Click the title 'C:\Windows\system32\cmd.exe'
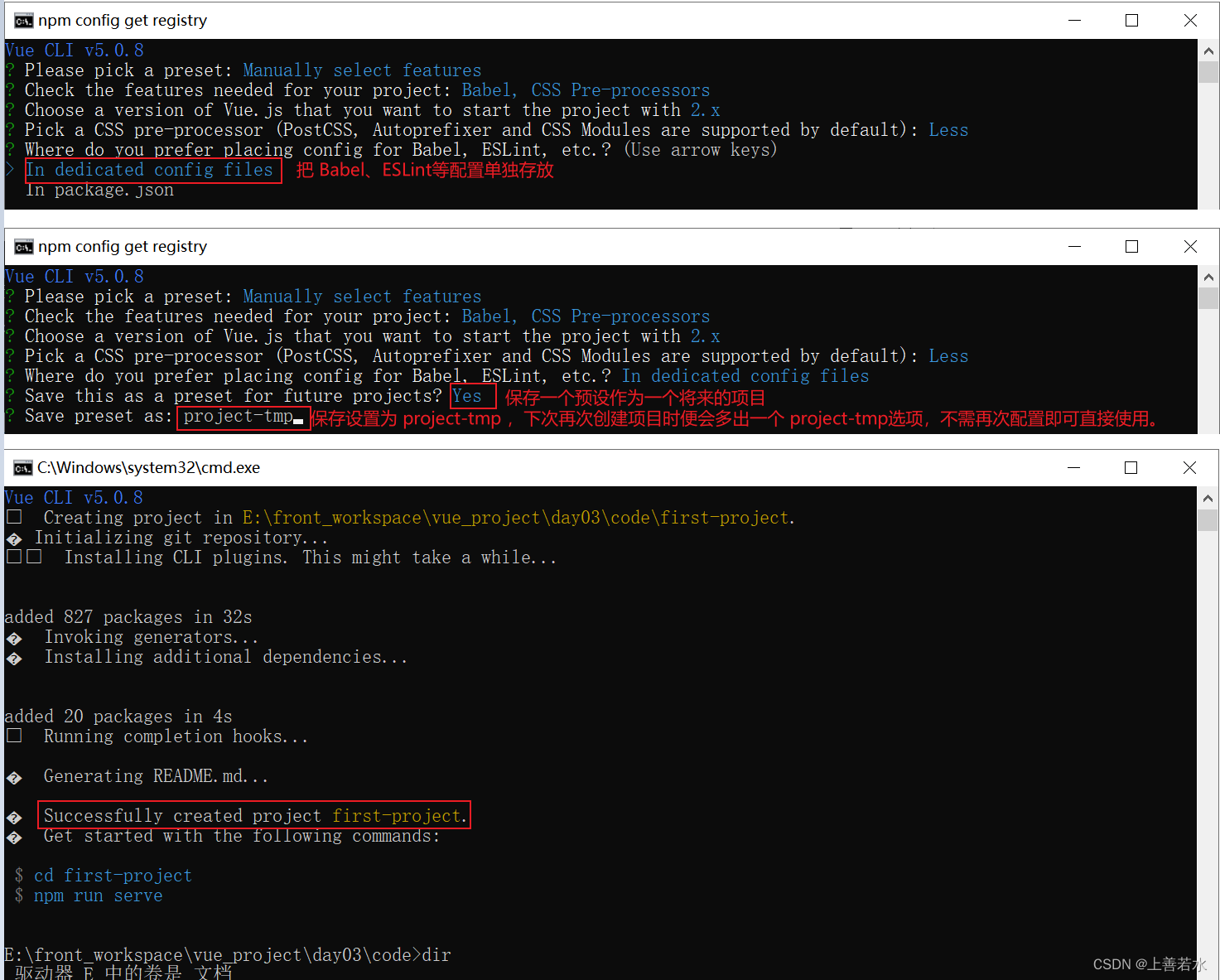 coord(148,468)
